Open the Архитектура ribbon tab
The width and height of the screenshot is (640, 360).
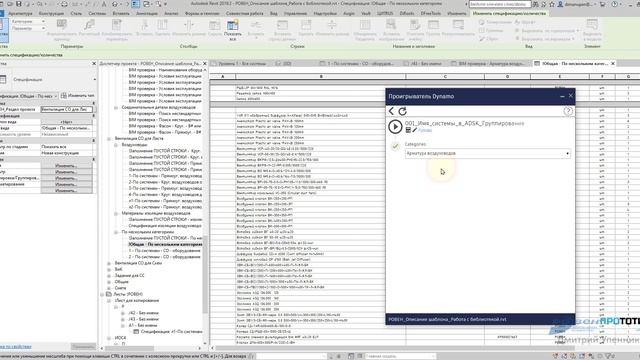coord(20,13)
